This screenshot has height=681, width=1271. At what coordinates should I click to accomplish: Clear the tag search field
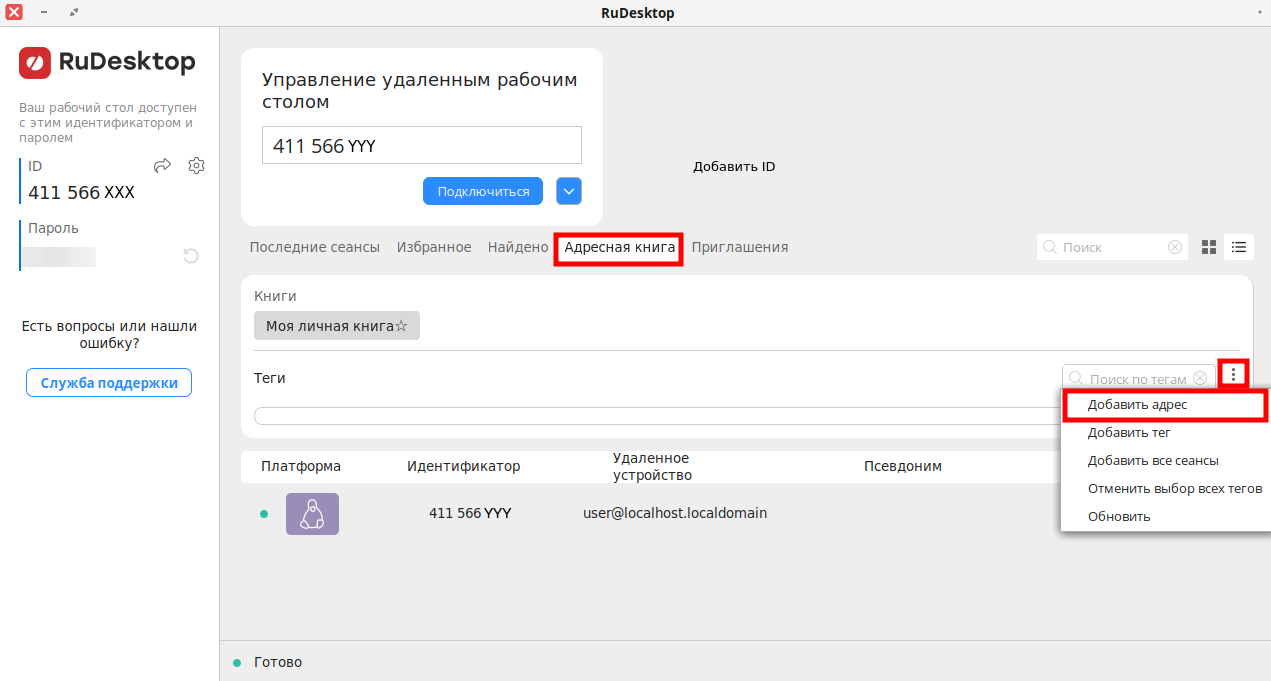click(1200, 378)
